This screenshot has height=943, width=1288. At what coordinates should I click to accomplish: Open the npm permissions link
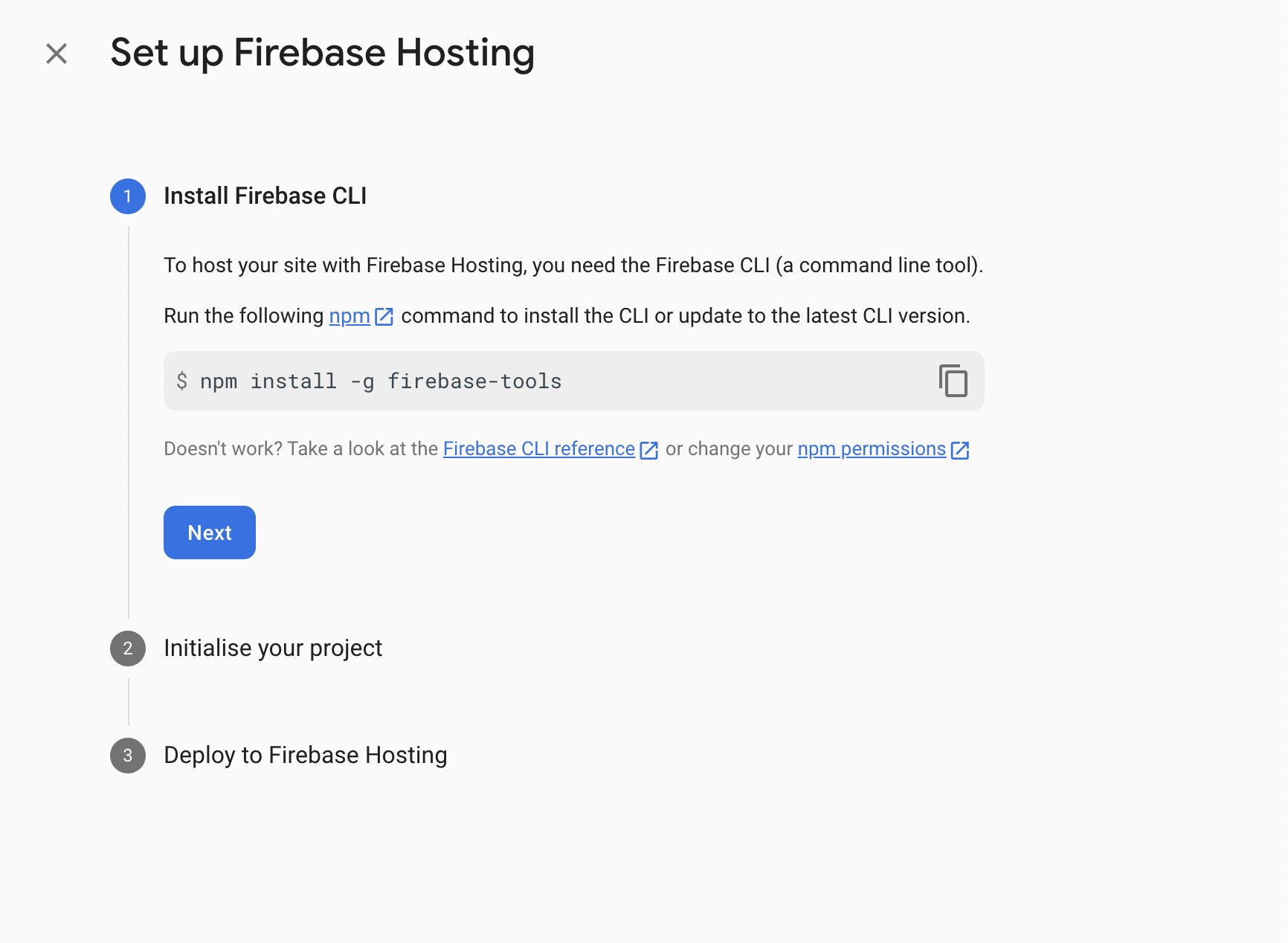[x=872, y=448]
